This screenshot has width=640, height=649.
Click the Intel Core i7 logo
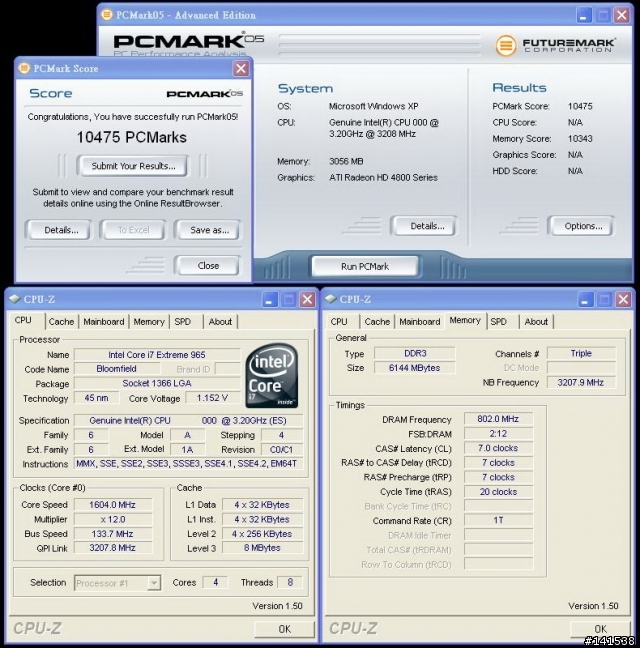point(272,376)
